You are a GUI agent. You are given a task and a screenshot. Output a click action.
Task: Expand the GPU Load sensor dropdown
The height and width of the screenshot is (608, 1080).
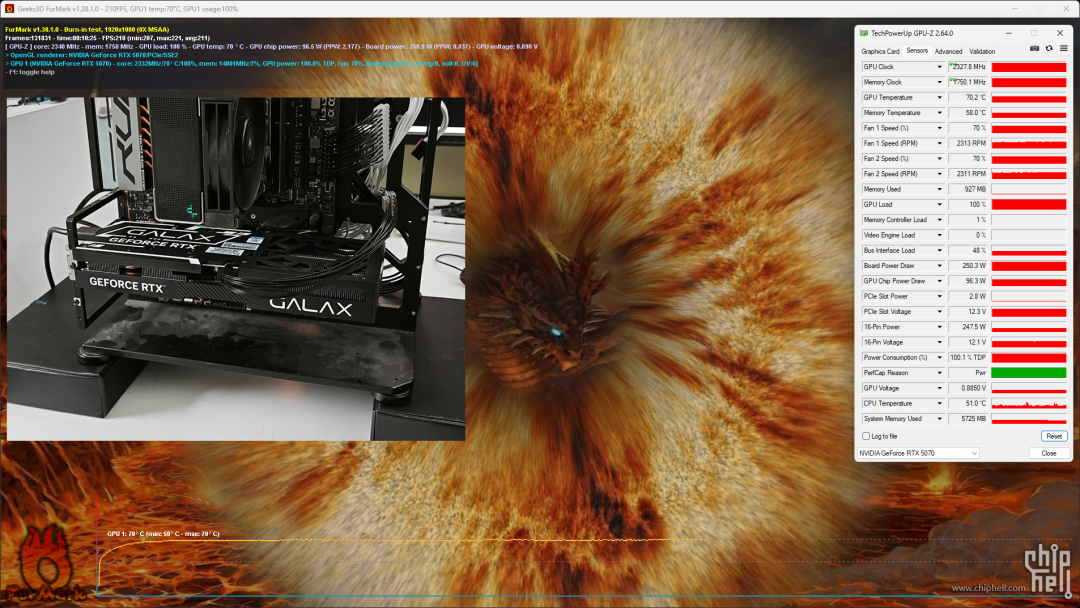coord(939,205)
